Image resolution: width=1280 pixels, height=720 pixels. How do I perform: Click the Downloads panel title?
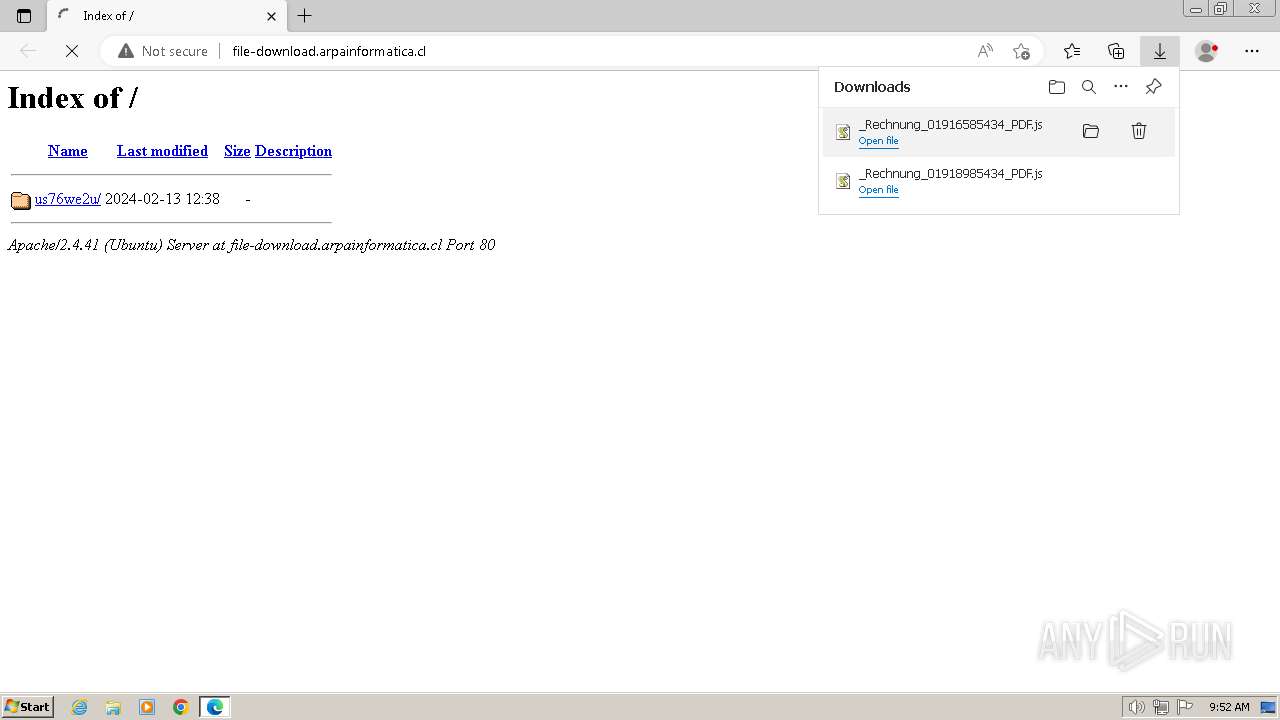coord(872,87)
